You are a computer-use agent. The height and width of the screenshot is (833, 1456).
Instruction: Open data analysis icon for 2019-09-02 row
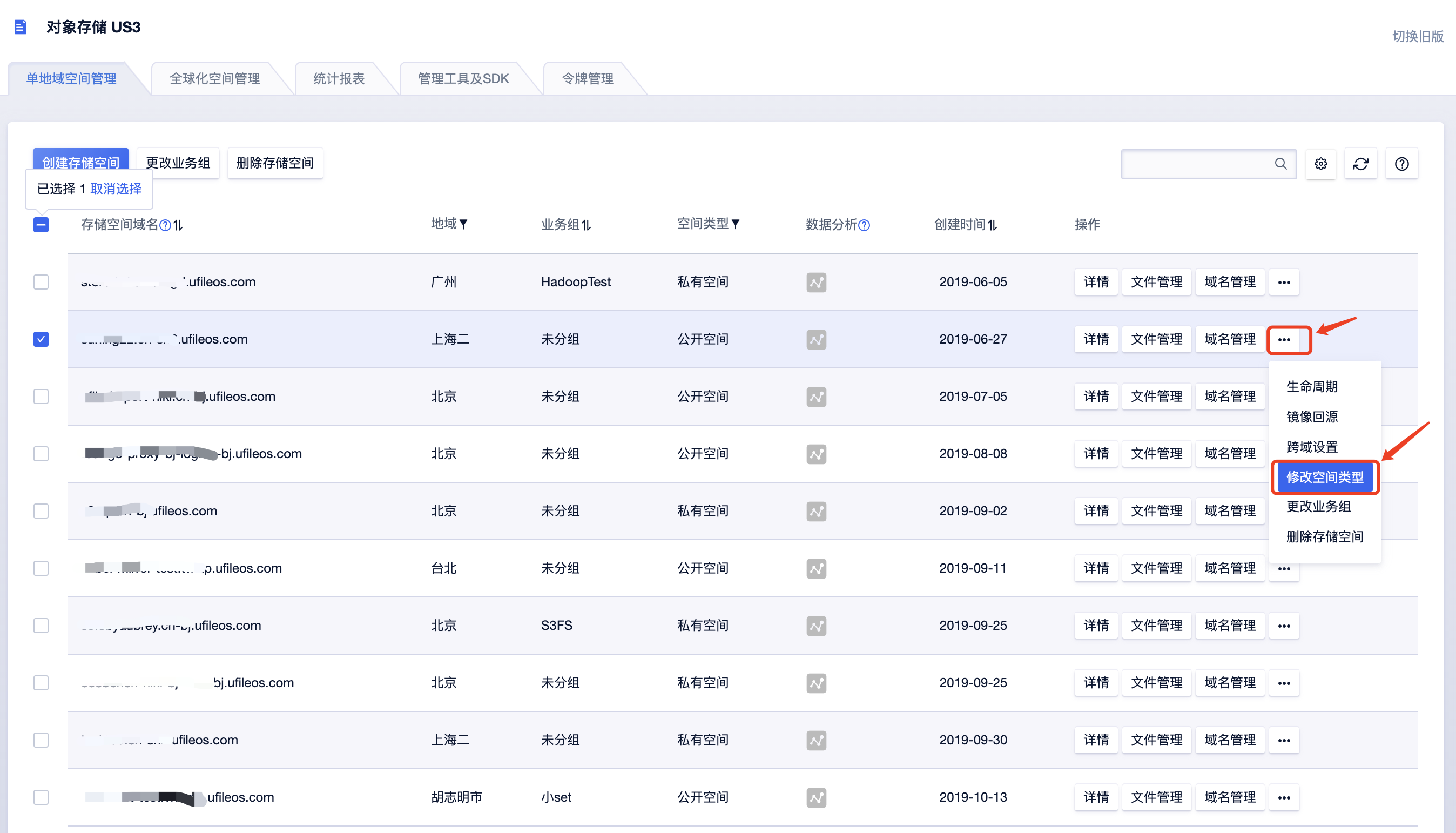816,512
